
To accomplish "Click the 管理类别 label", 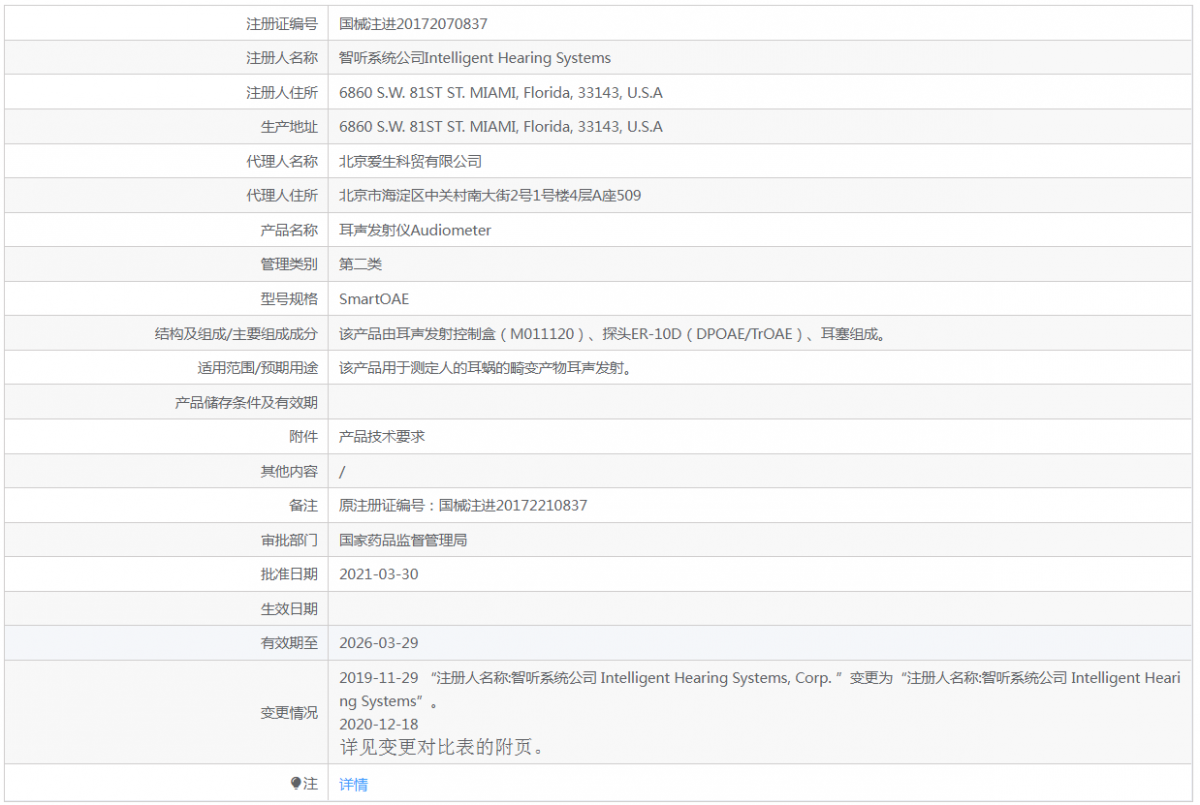I will coord(289,265).
